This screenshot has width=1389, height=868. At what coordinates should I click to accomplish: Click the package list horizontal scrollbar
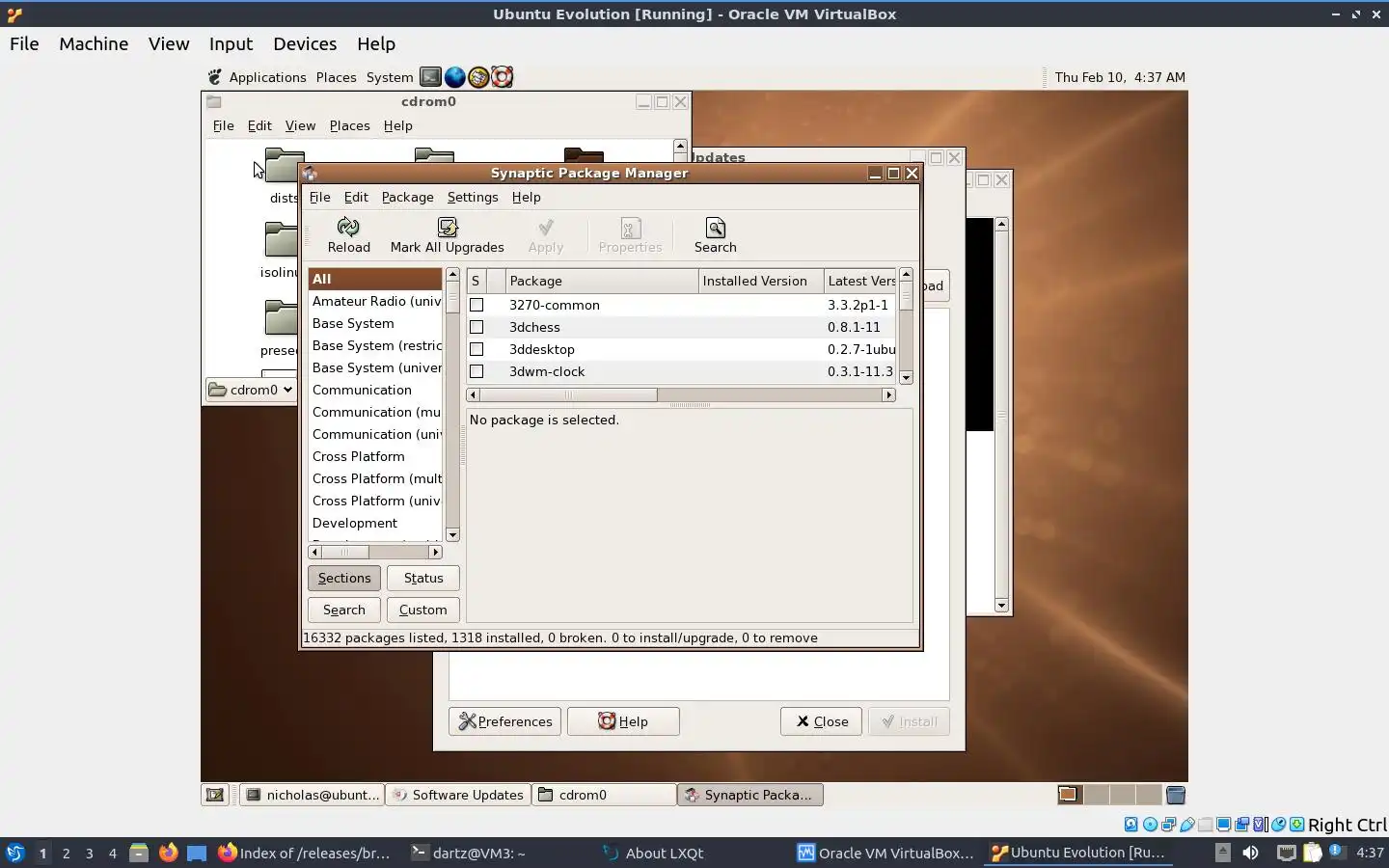pos(681,394)
